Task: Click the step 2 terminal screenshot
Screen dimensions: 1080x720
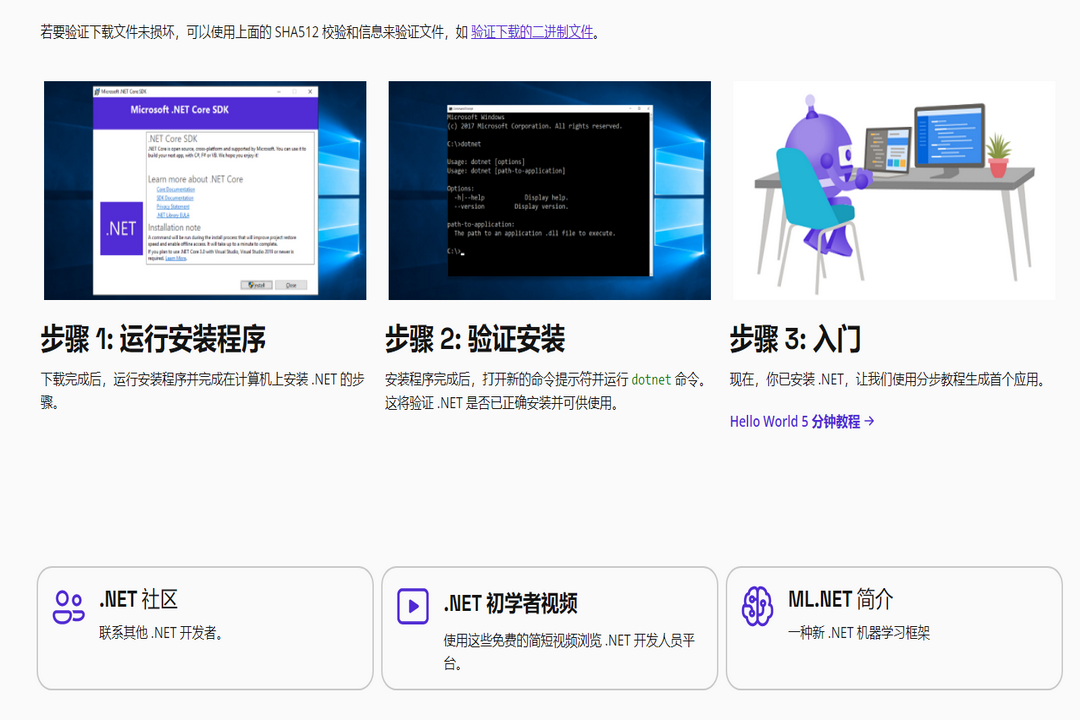Action: [x=549, y=191]
